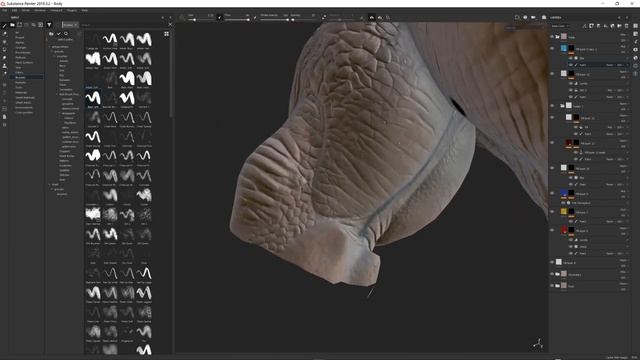This screenshot has height=360, width=640.
Task: Hide the dark blue thumbnail fill layer
Action: pyautogui.click(x=552, y=193)
